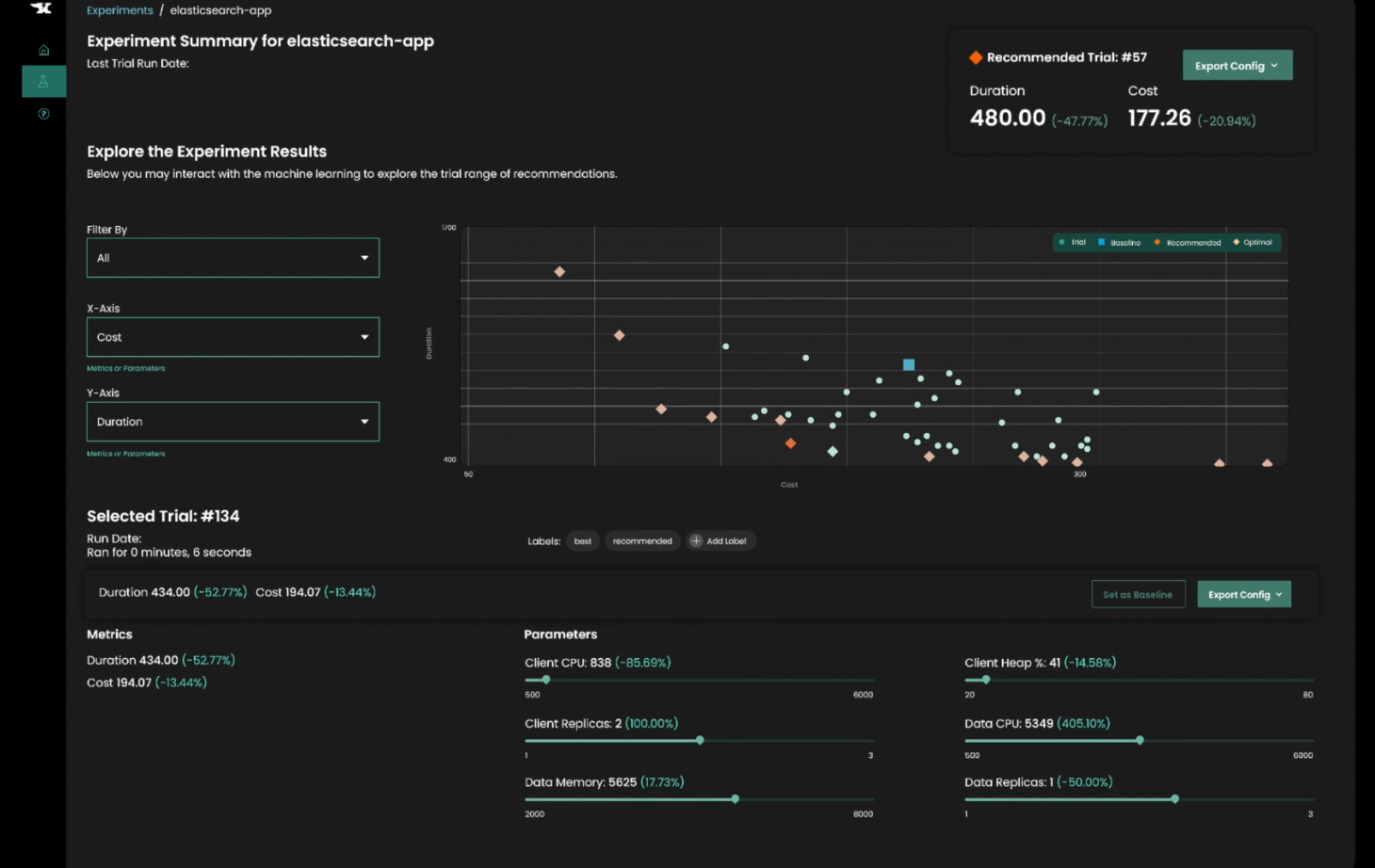The height and width of the screenshot is (868, 1375).
Task: Click the 'recommended' label chip
Action: (642, 541)
